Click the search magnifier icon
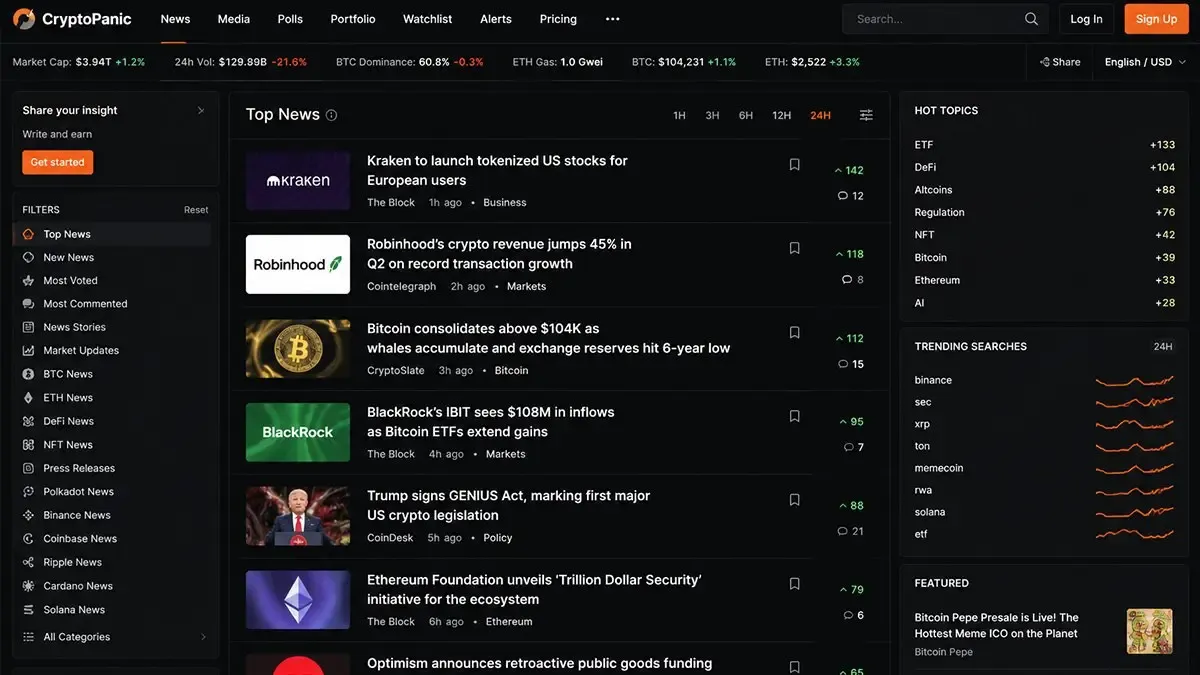Viewport: 1200px width, 675px height. point(1032,19)
